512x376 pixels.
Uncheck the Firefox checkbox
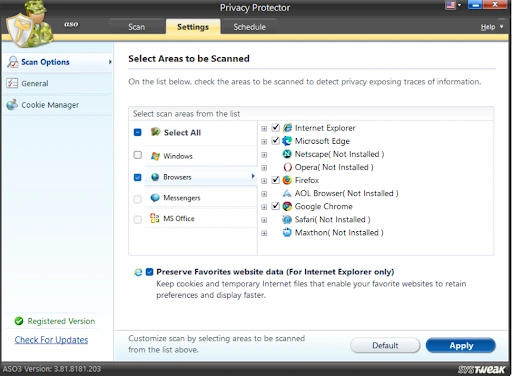point(275,180)
